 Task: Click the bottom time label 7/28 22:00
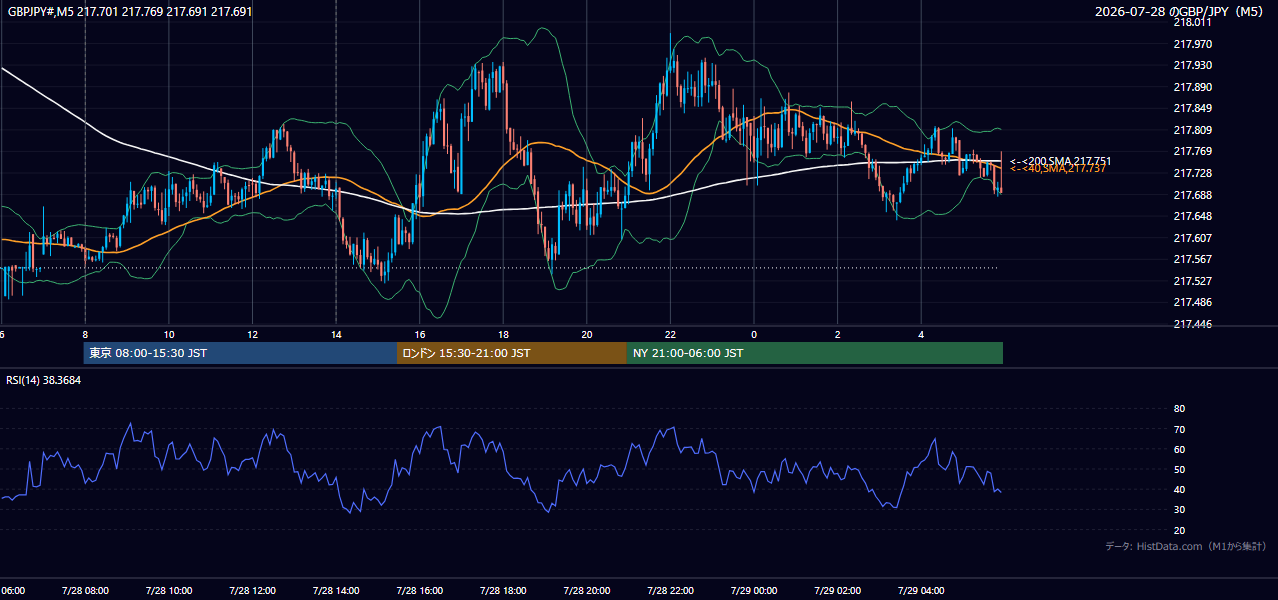point(670,591)
